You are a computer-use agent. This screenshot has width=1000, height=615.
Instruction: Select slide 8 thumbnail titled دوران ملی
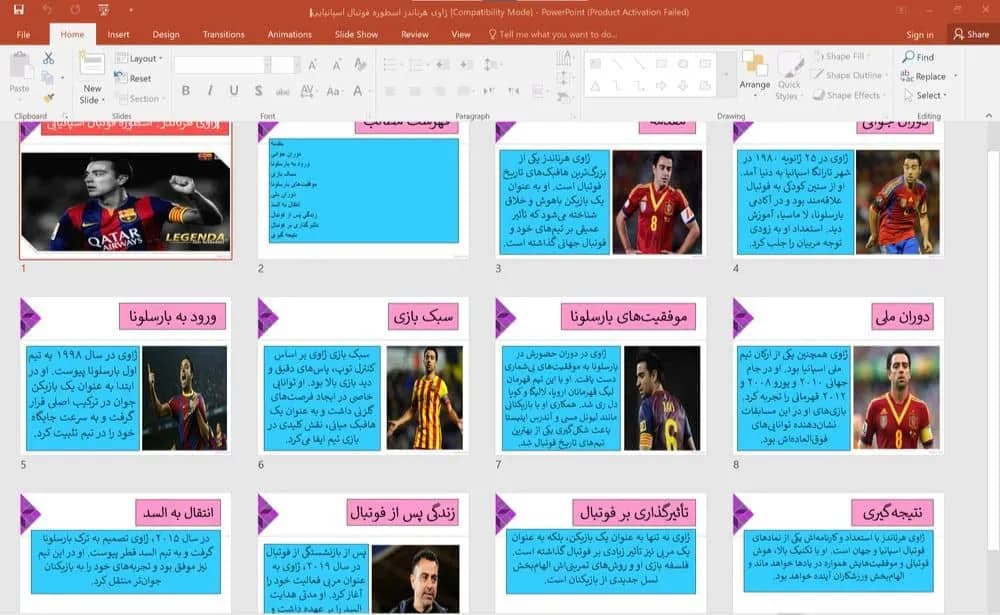pyautogui.click(x=838, y=376)
